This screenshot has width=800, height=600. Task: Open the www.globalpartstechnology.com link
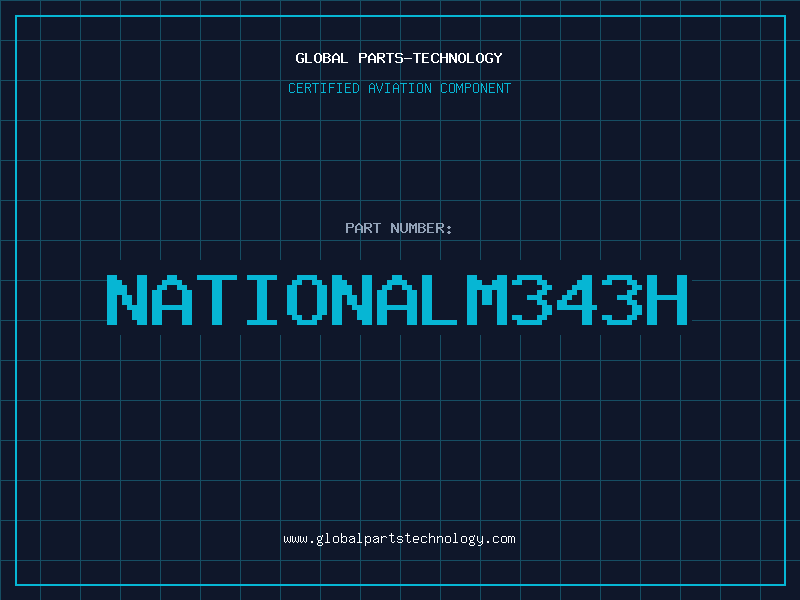point(399,539)
